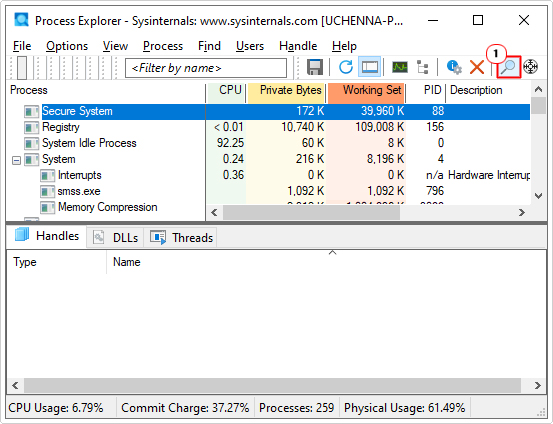Click the 92.25 CPU value

[x=230, y=144]
